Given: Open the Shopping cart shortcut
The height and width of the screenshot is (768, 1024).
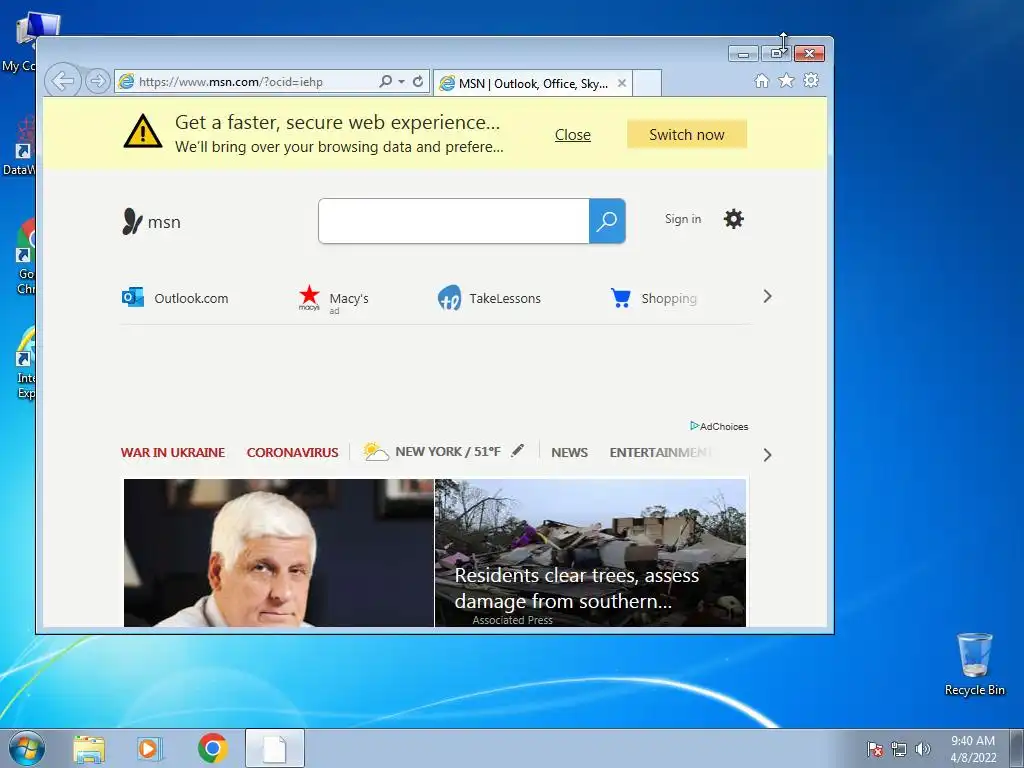Looking at the screenshot, I should pyautogui.click(x=654, y=298).
